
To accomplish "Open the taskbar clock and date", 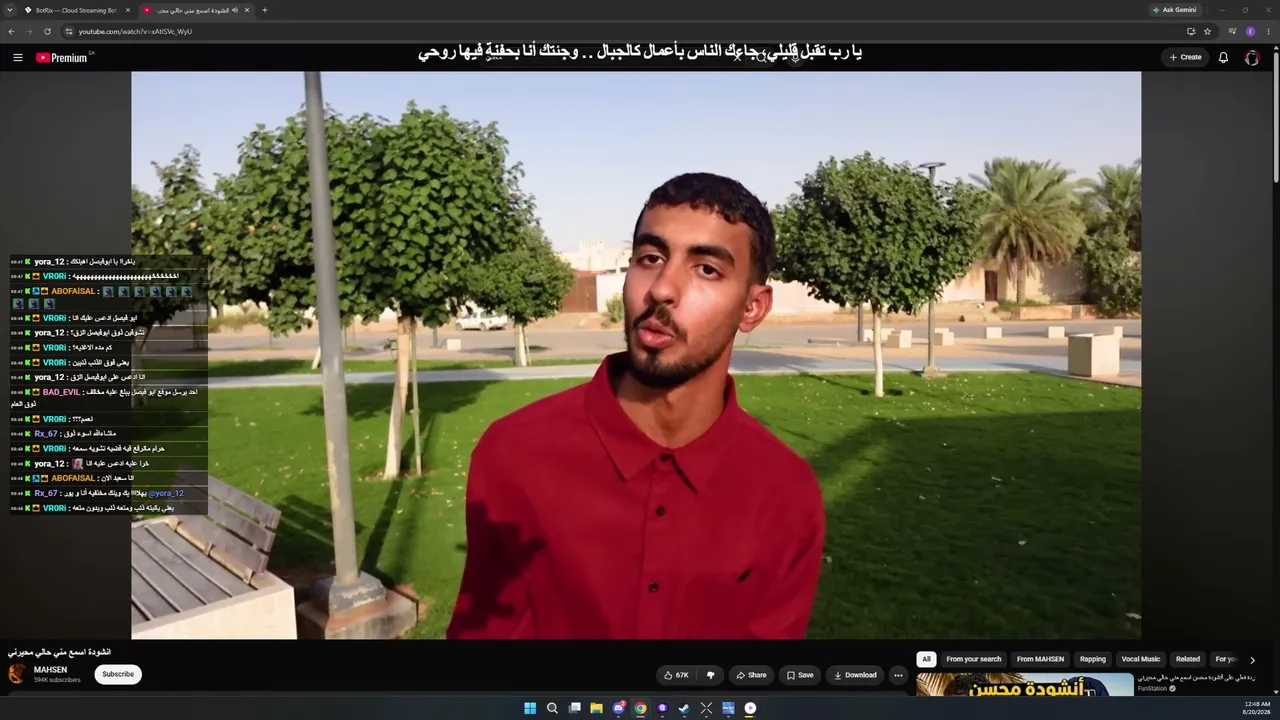I will click(1257, 708).
